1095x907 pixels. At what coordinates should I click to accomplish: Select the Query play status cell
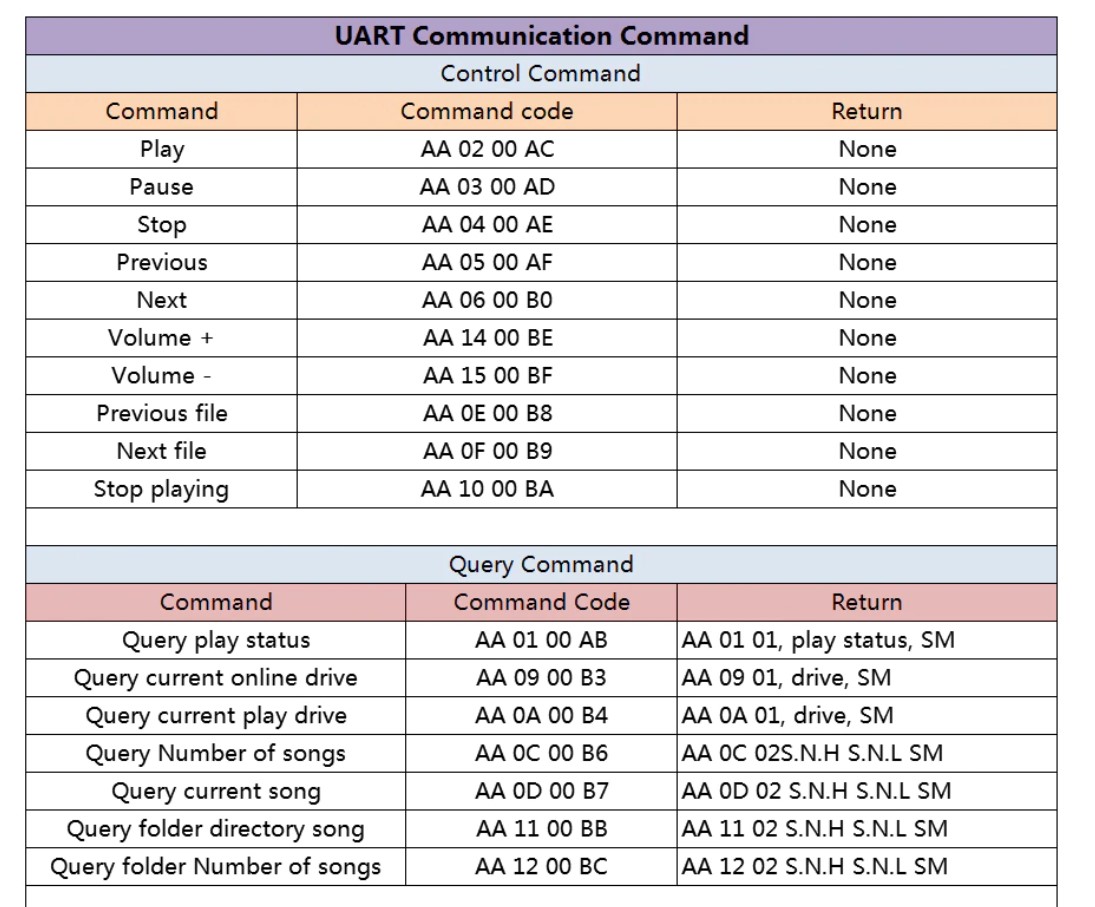point(216,640)
